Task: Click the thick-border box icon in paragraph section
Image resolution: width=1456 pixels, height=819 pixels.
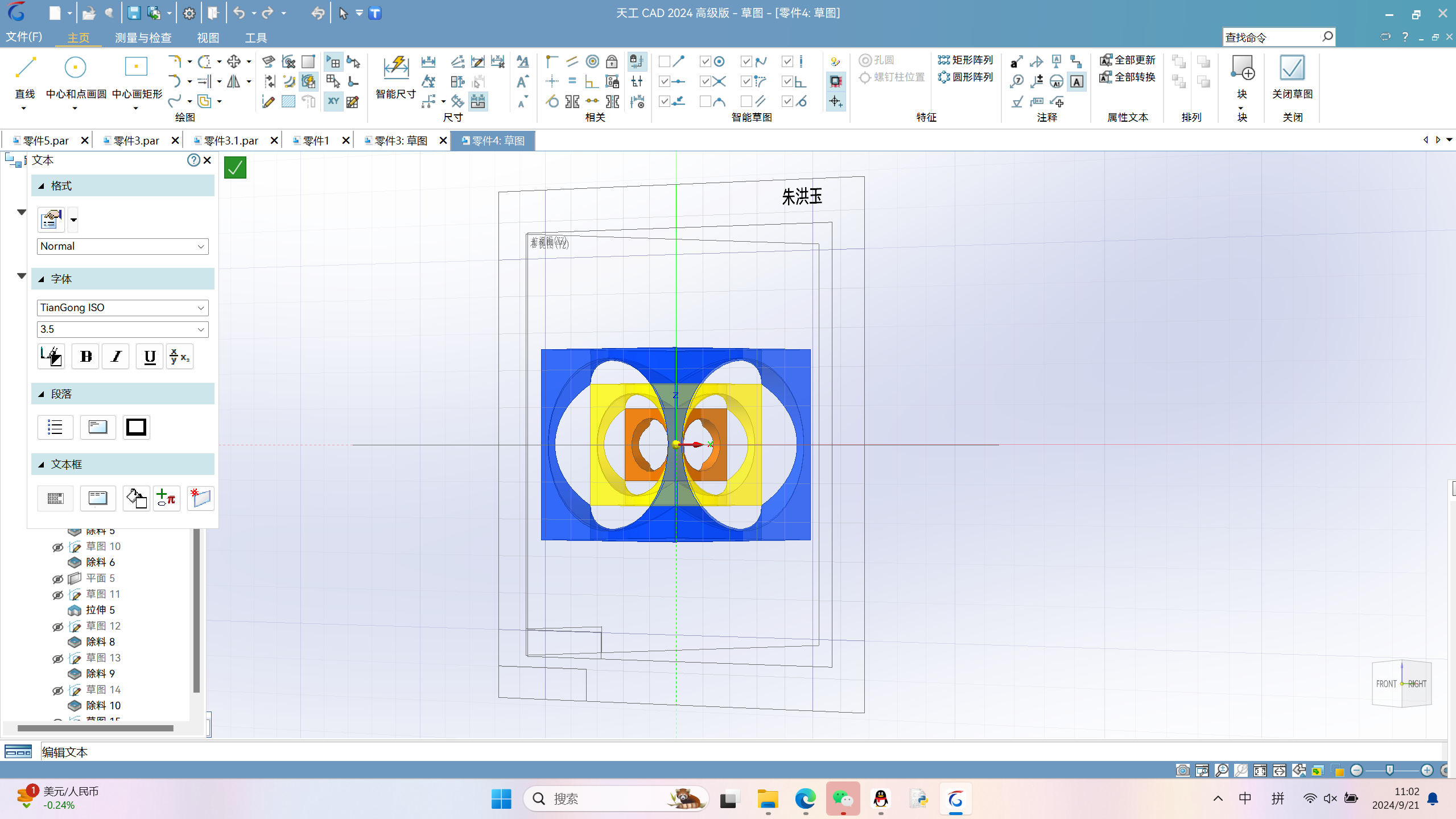Action: 136,427
